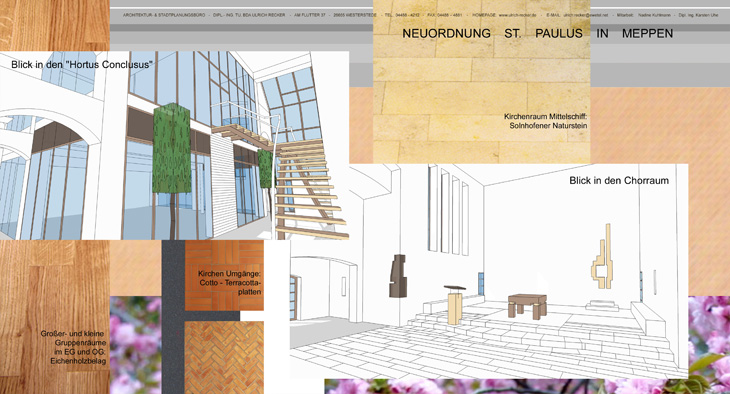Screen dimensions: 730x394
Task: Select the Solnhofener Naturstein material swatch
Action: point(481,82)
